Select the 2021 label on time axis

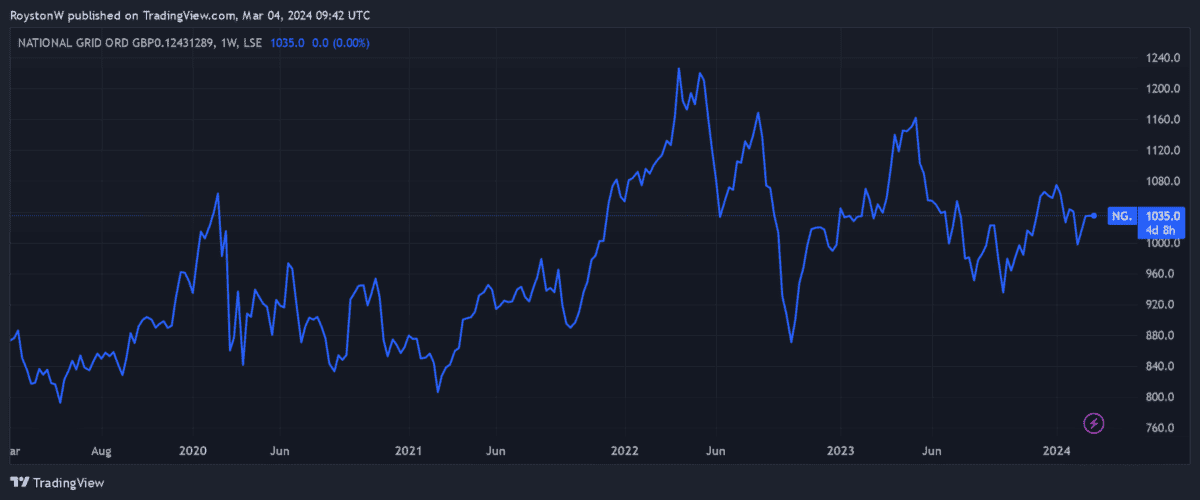(408, 452)
